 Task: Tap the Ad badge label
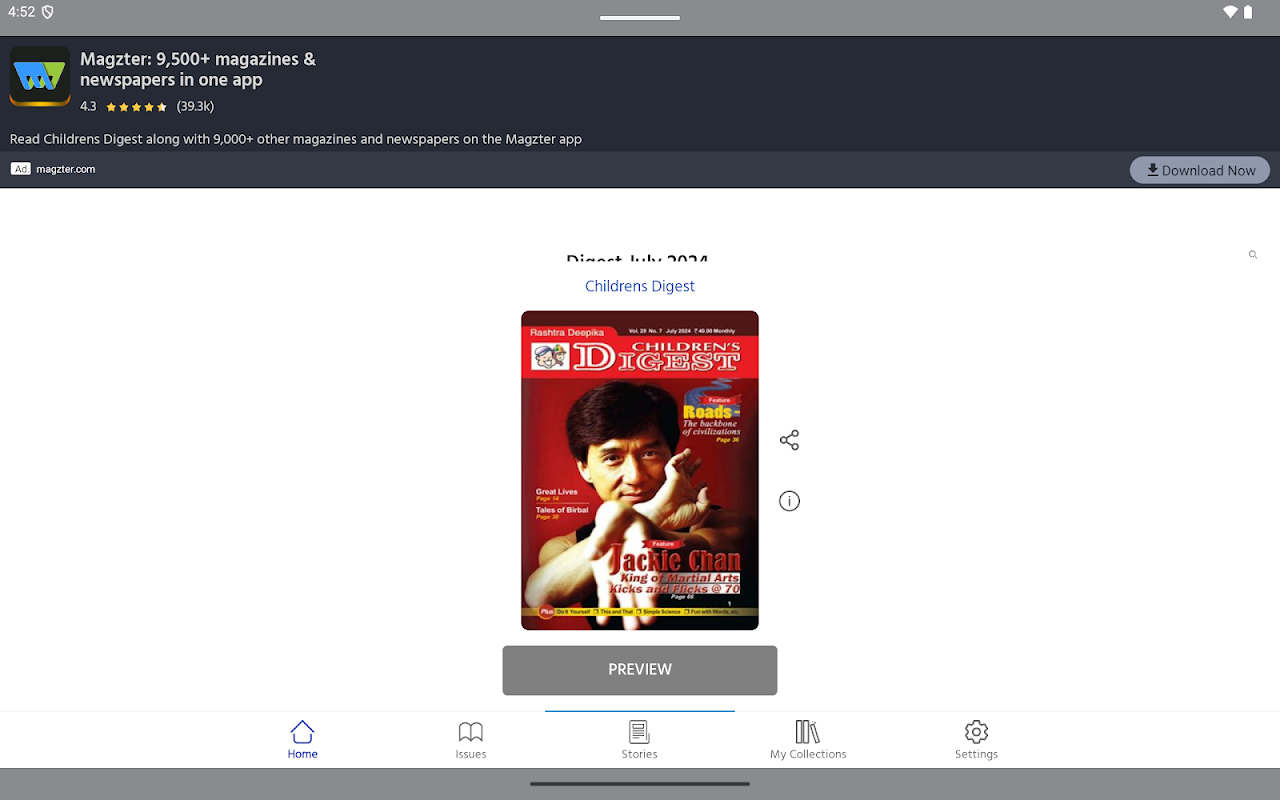click(x=21, y=169)
